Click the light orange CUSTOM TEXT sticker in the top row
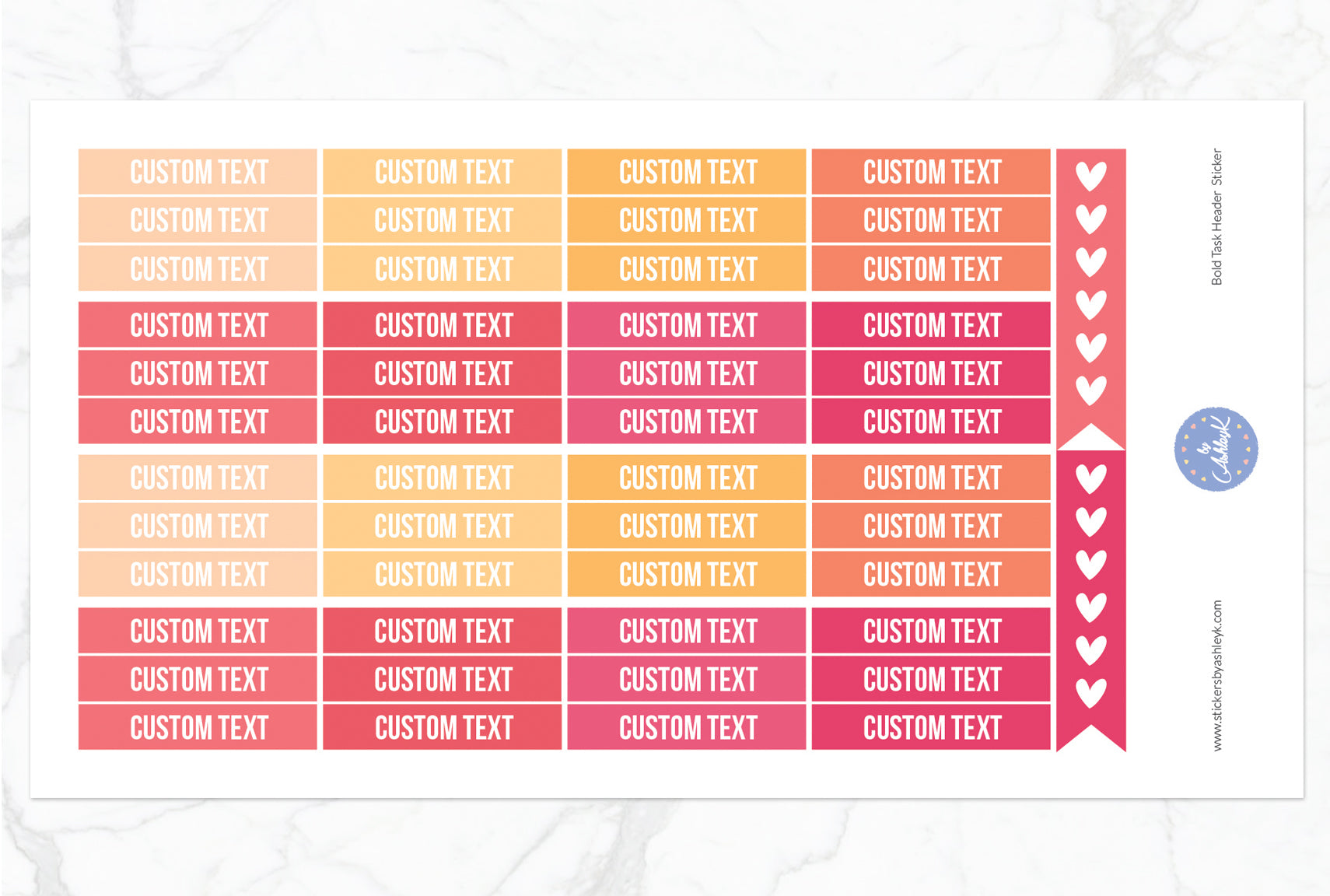 (443, 172)
